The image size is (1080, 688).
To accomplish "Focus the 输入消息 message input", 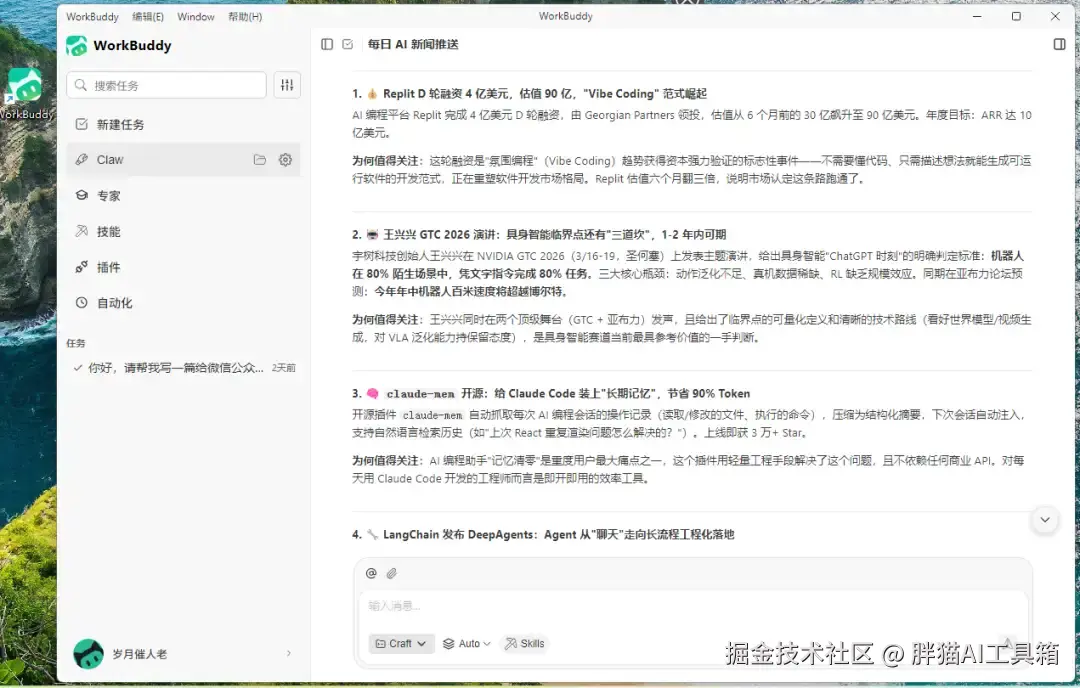I will (x=692, y=606).
